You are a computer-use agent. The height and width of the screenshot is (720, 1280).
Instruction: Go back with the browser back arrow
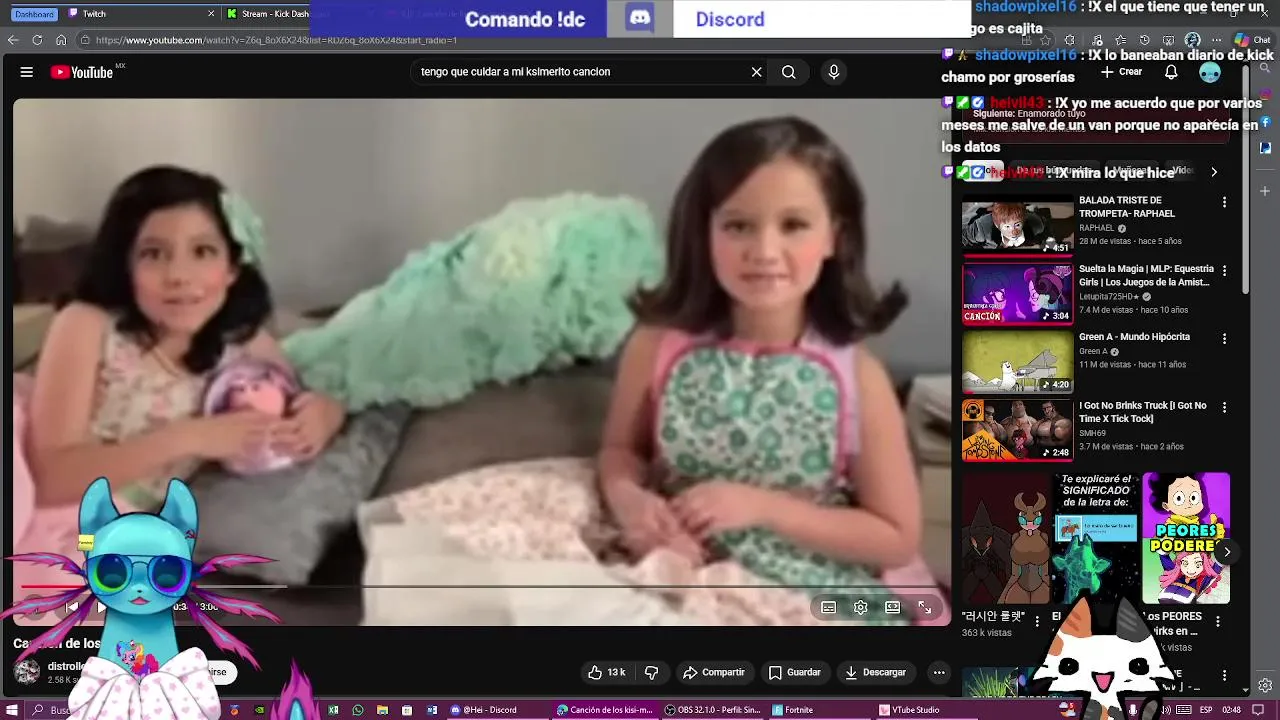click(x=13, y=40)
